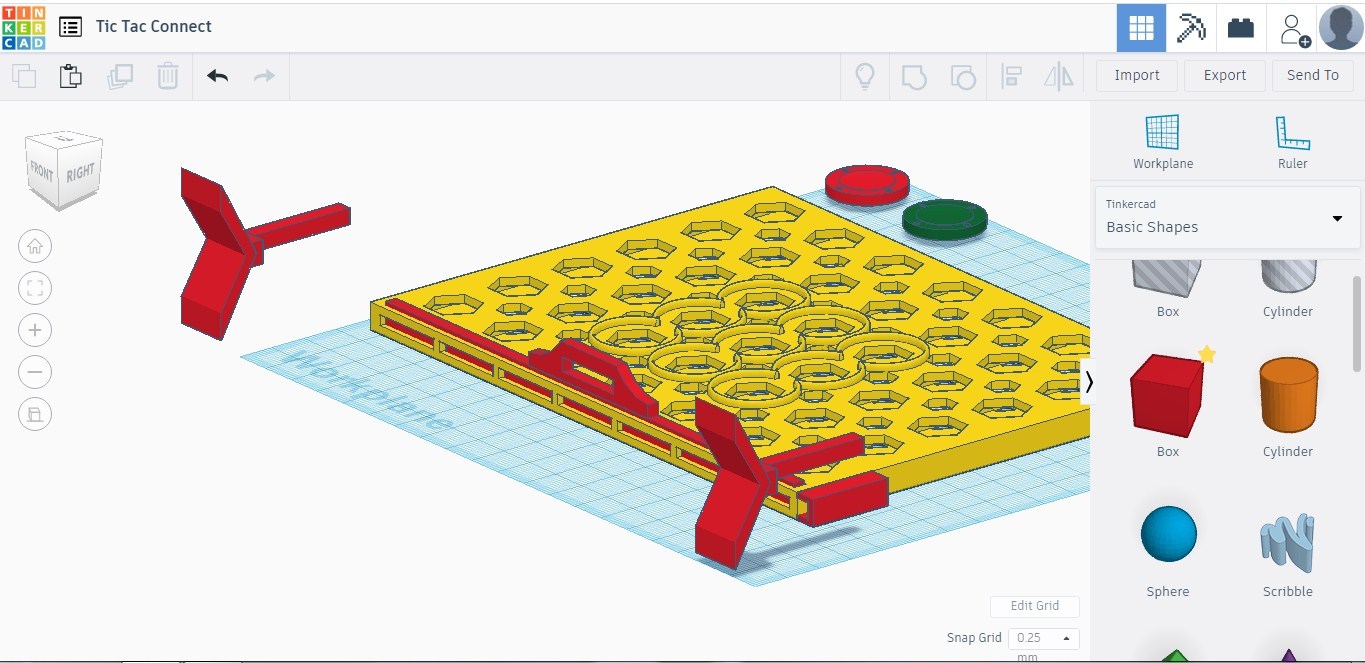This screenshot has width=1365, height=663.
Task: Click the Align tool icon
Action: [x=1011, y=76]
